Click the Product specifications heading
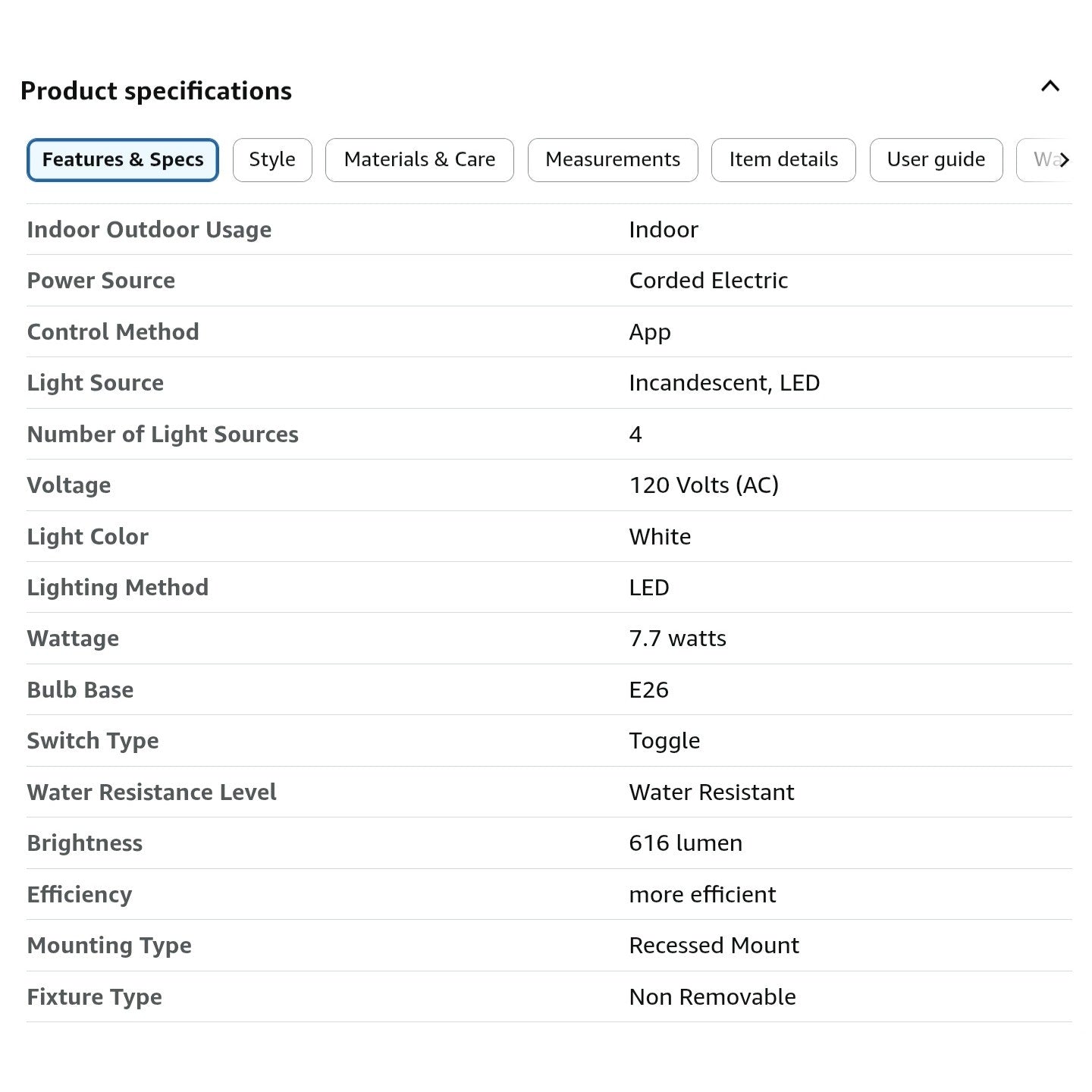 pyautogui.click(x=156, y=91)
